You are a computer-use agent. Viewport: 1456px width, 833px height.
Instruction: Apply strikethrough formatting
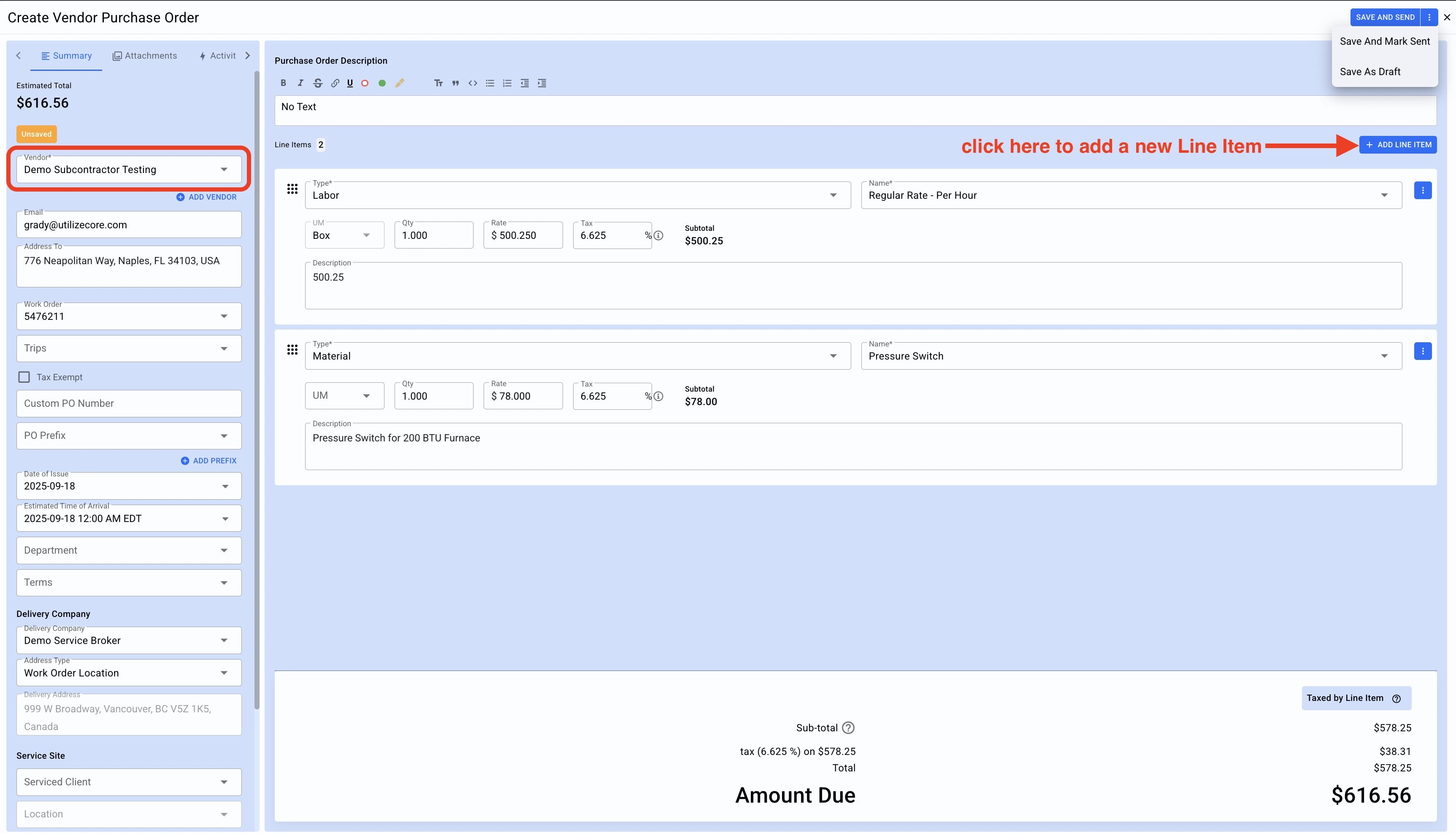[317, 83]
